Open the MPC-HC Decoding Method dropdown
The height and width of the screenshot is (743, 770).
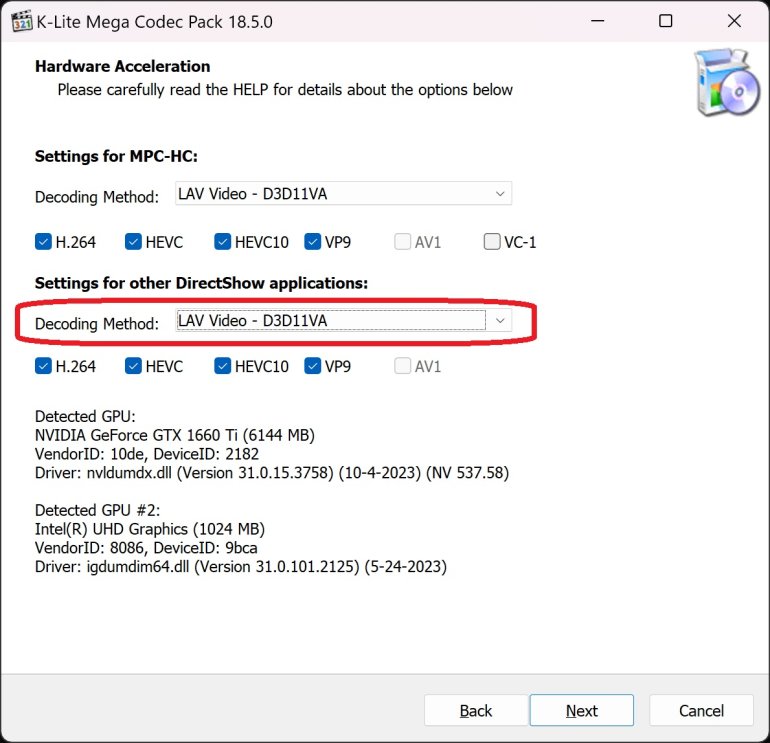343,195
